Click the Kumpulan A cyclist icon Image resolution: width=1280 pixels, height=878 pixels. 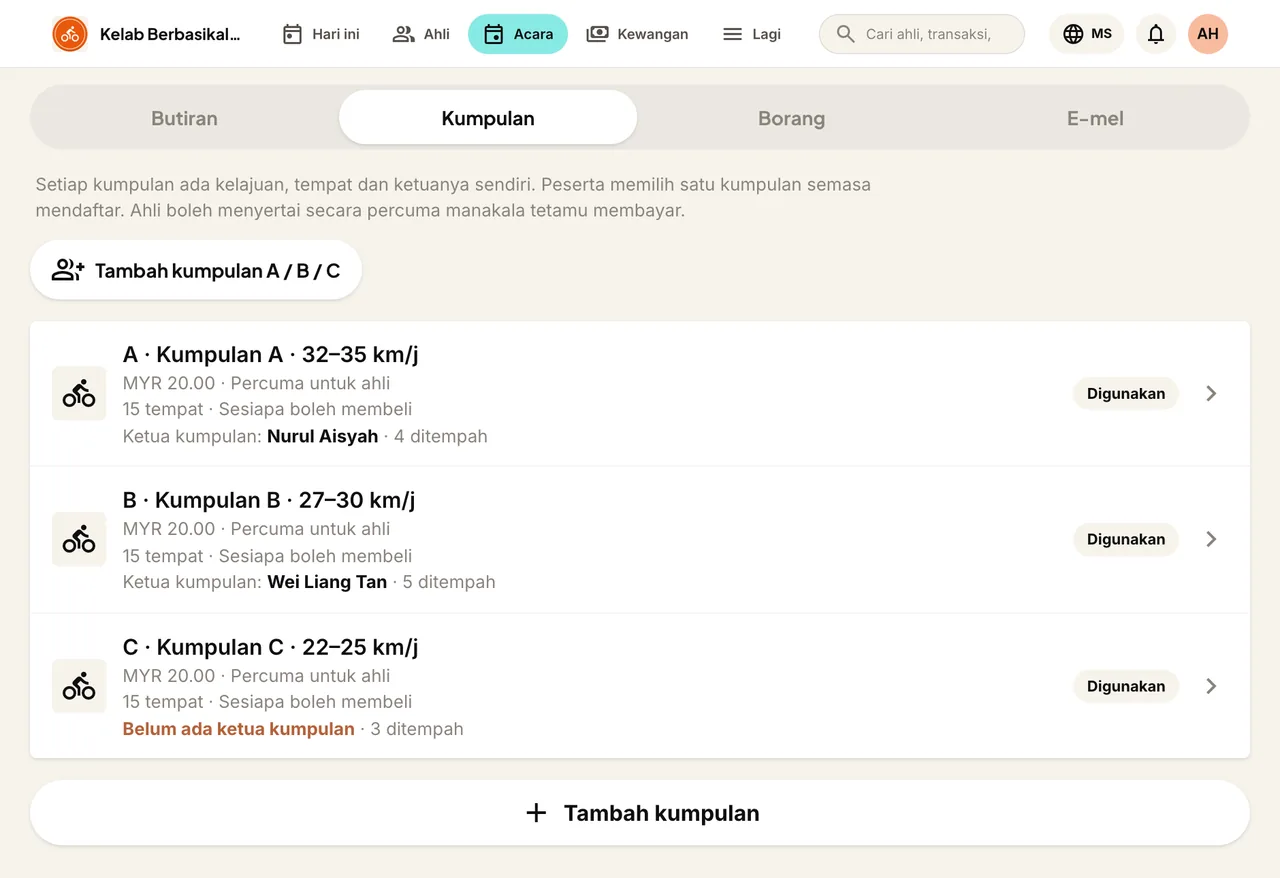click(79, 393)
